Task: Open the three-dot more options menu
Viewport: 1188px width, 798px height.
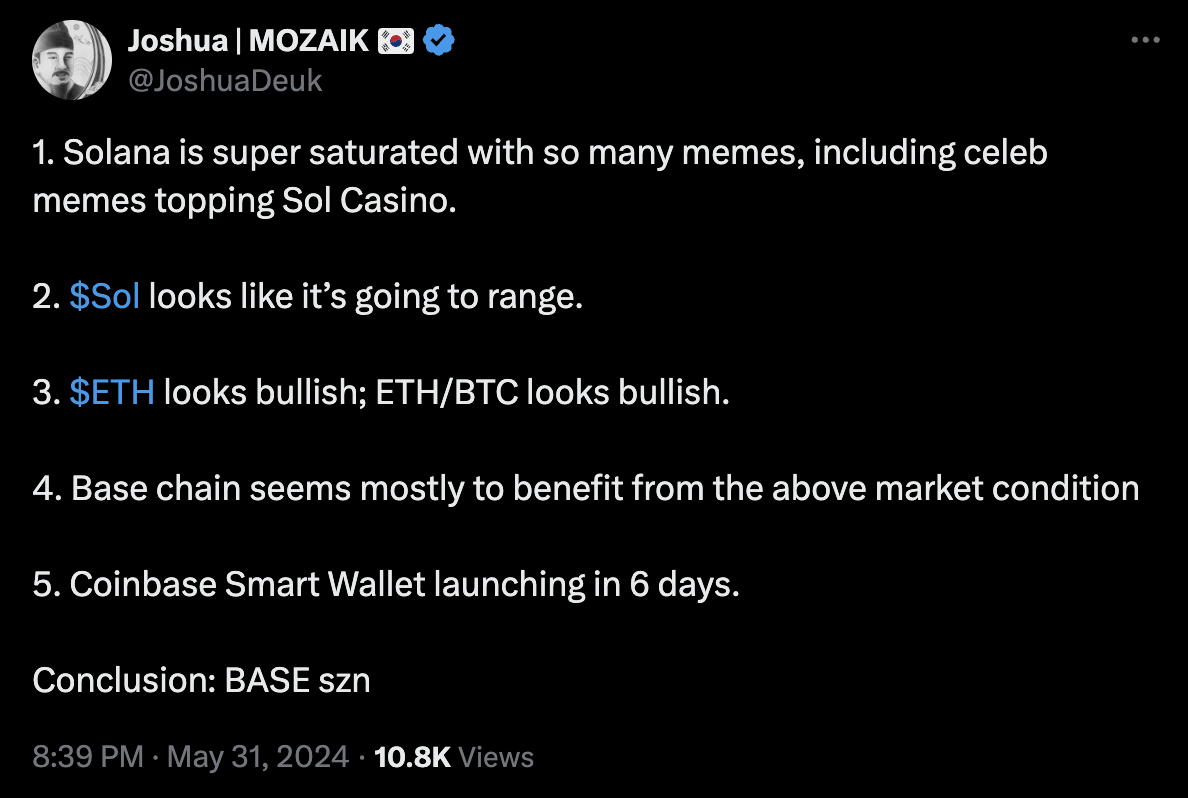Action: (1144, 41)
